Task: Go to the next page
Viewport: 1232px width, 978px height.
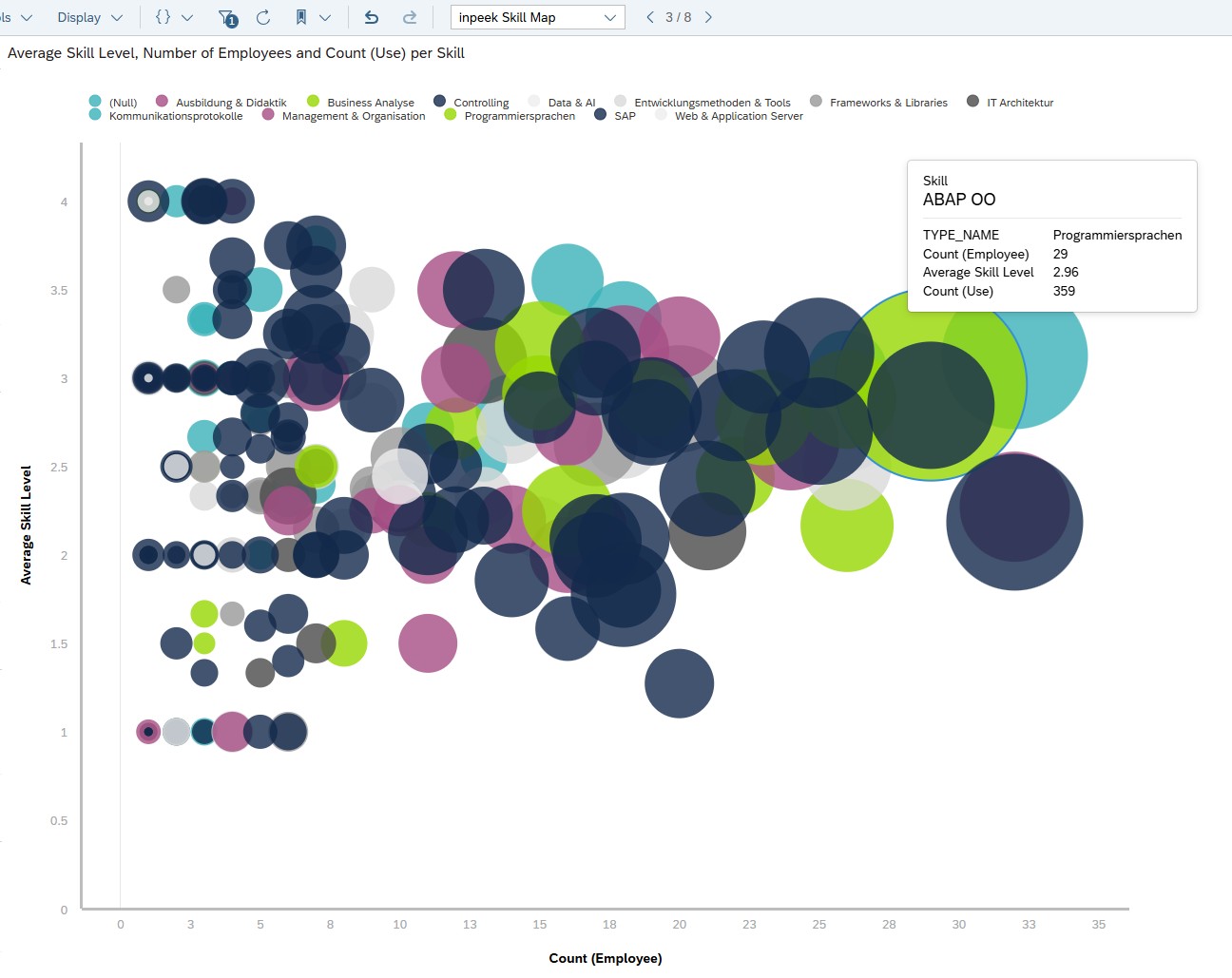Action: (x=708, y=17)
